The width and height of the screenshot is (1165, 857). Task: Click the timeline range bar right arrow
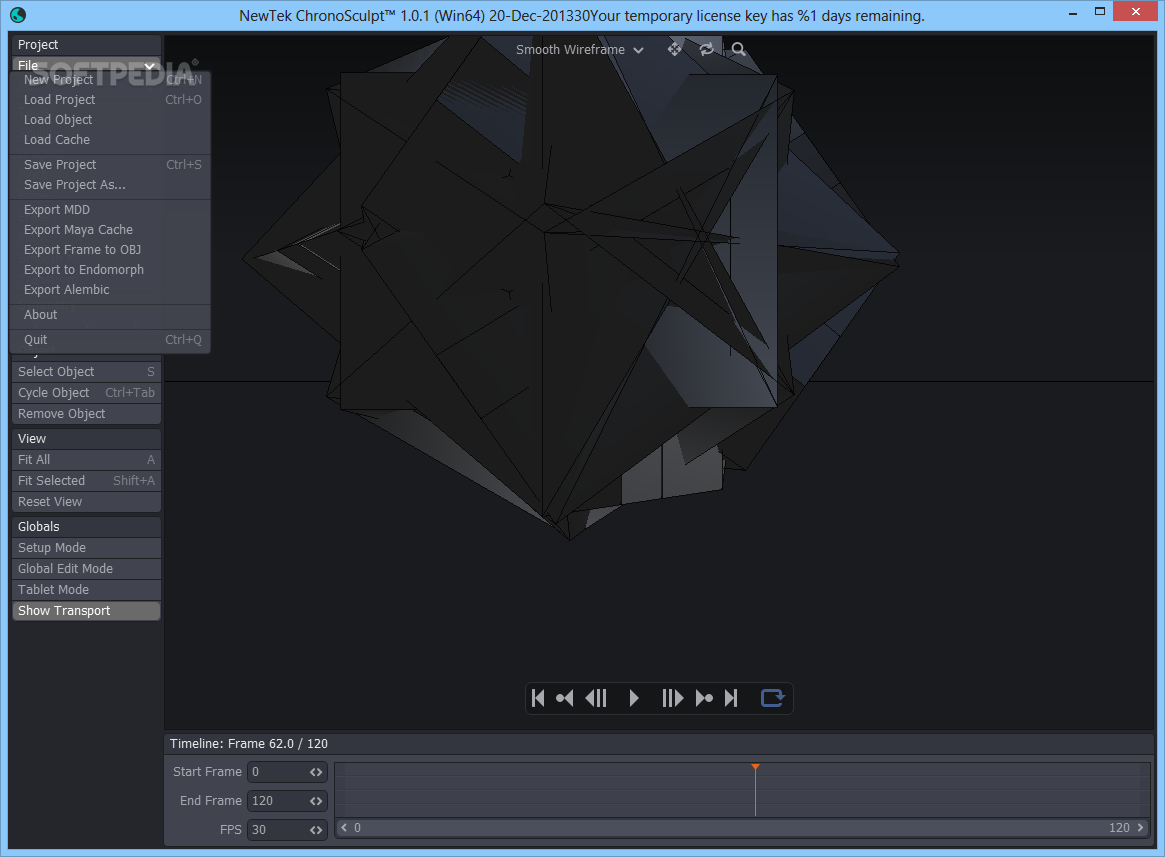click(x=1140, y=827)
